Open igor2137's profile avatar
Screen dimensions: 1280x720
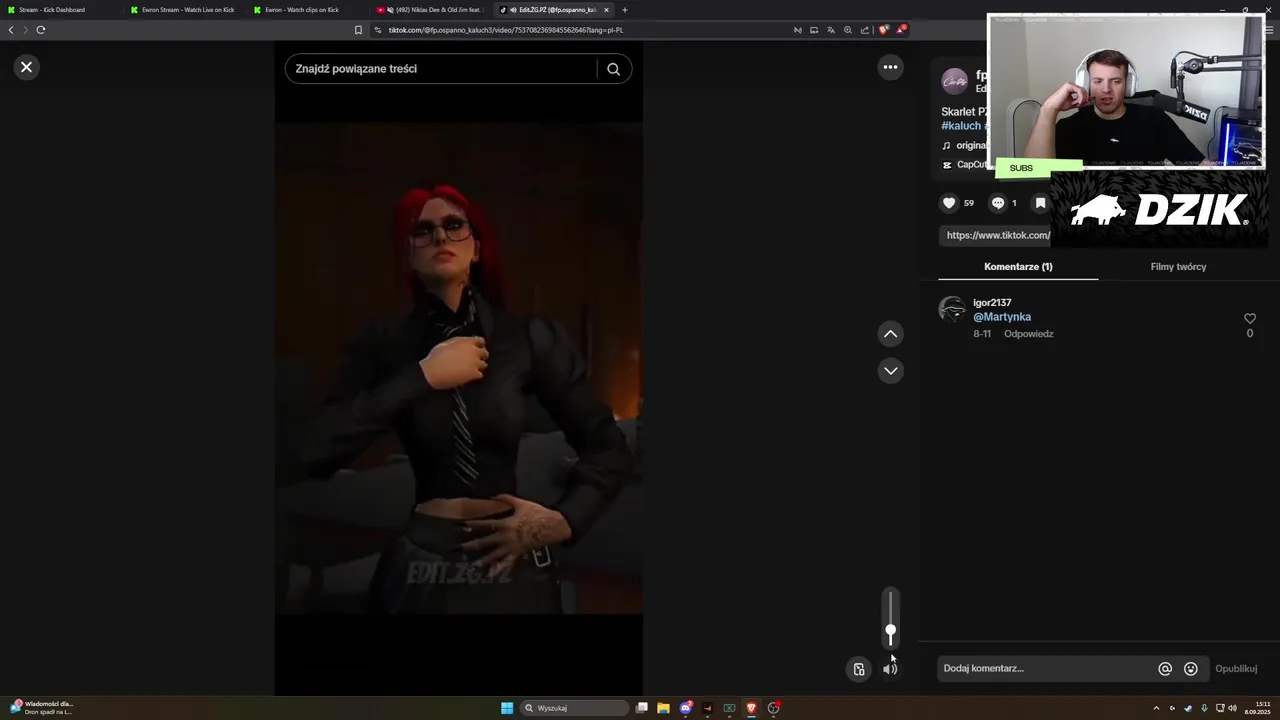(952, 310)
